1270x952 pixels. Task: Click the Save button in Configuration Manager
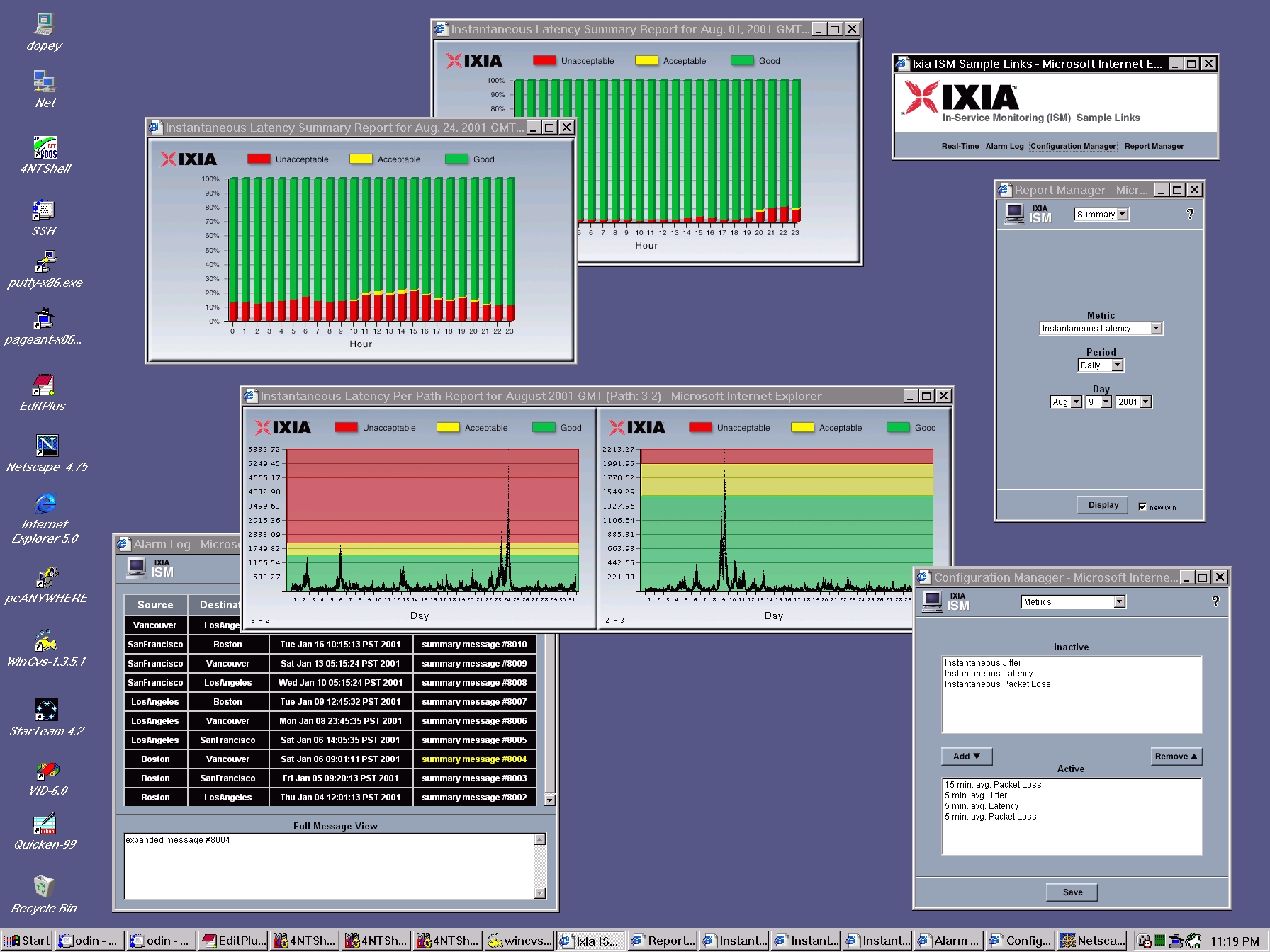[x=1072, y=892]
